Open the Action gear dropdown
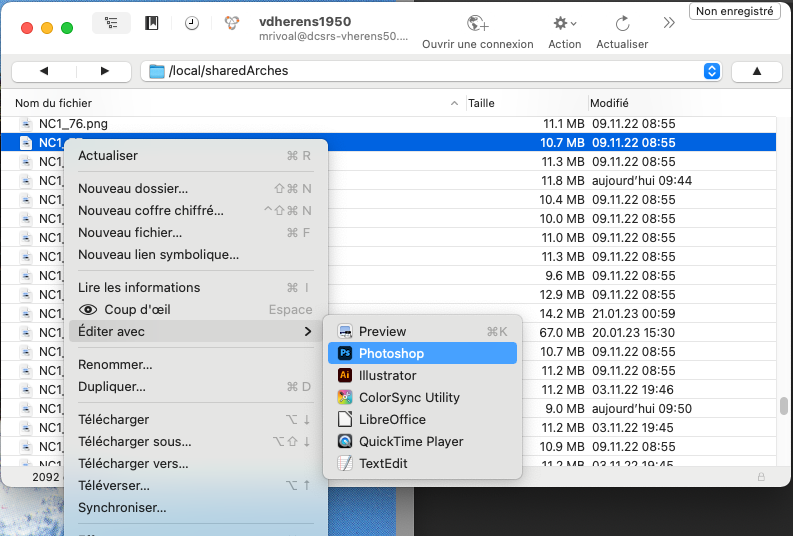793x536 pixels. click(565, 24)
